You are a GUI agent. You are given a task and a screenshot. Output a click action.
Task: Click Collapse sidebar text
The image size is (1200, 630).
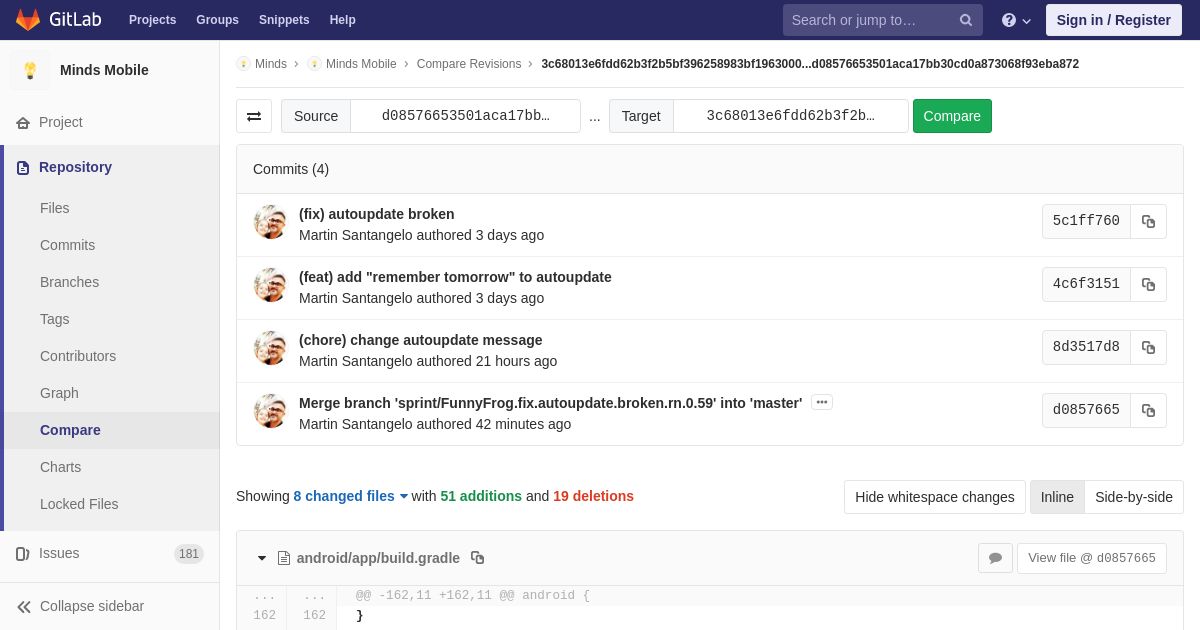point(92,606)
